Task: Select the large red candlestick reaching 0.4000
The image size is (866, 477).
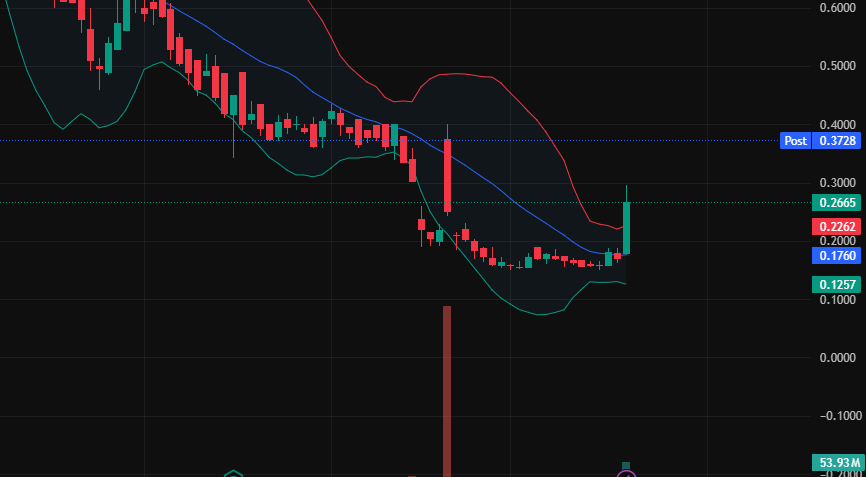Action: click(447, 176)
